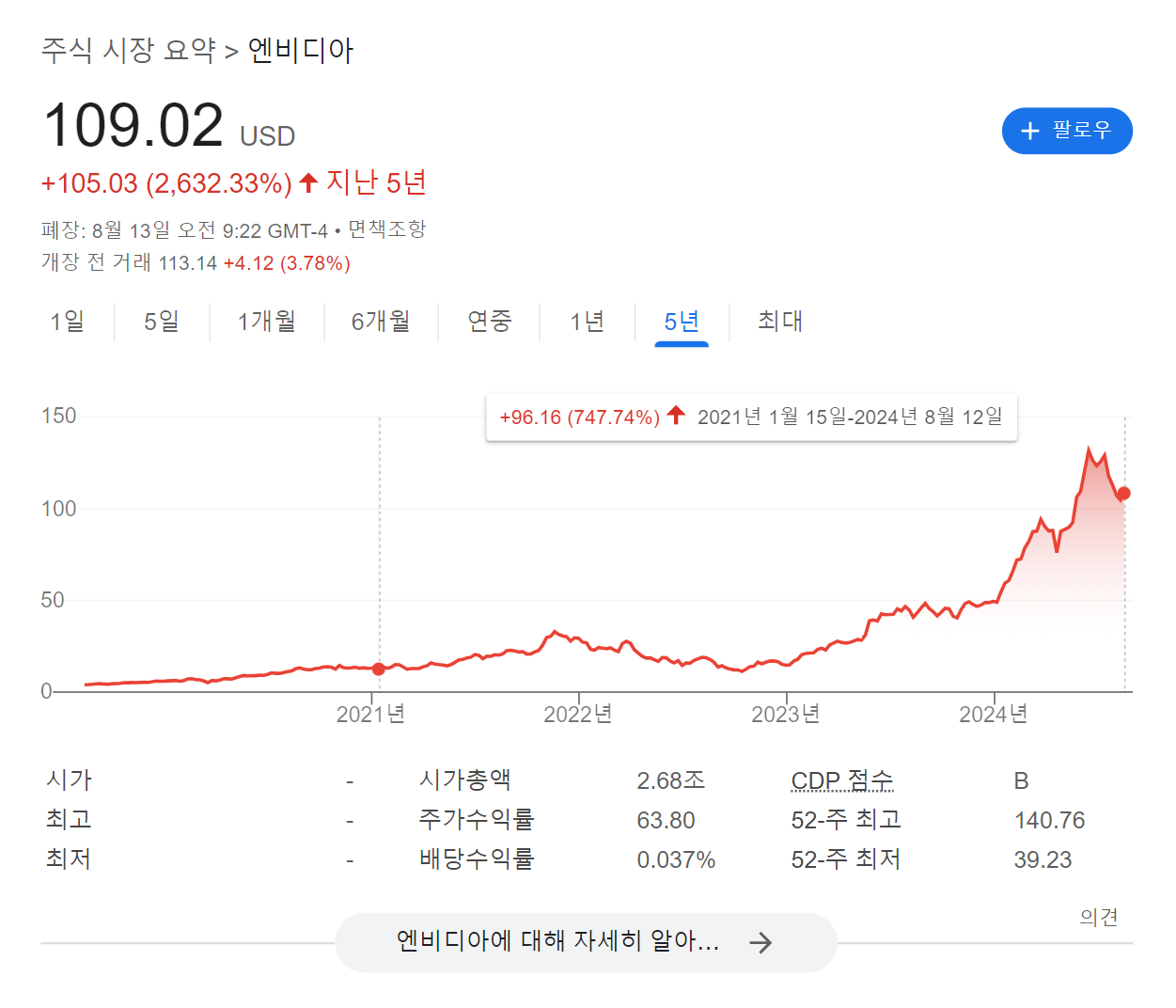Click the 2024년 axis label
The height and width of the screenshot is (1008, 1176).
994,715
